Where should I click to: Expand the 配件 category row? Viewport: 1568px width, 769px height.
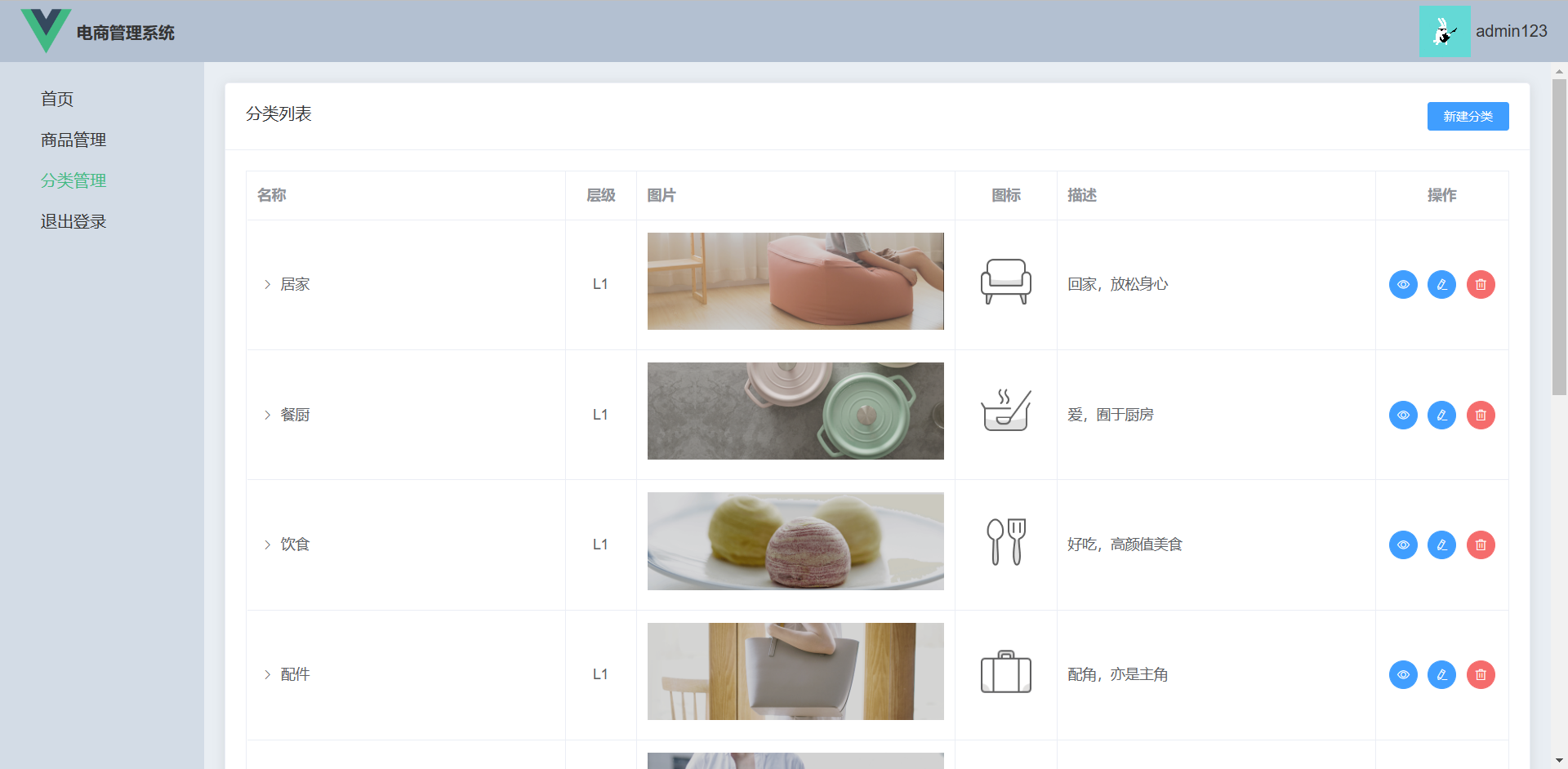tap(267, 674)
